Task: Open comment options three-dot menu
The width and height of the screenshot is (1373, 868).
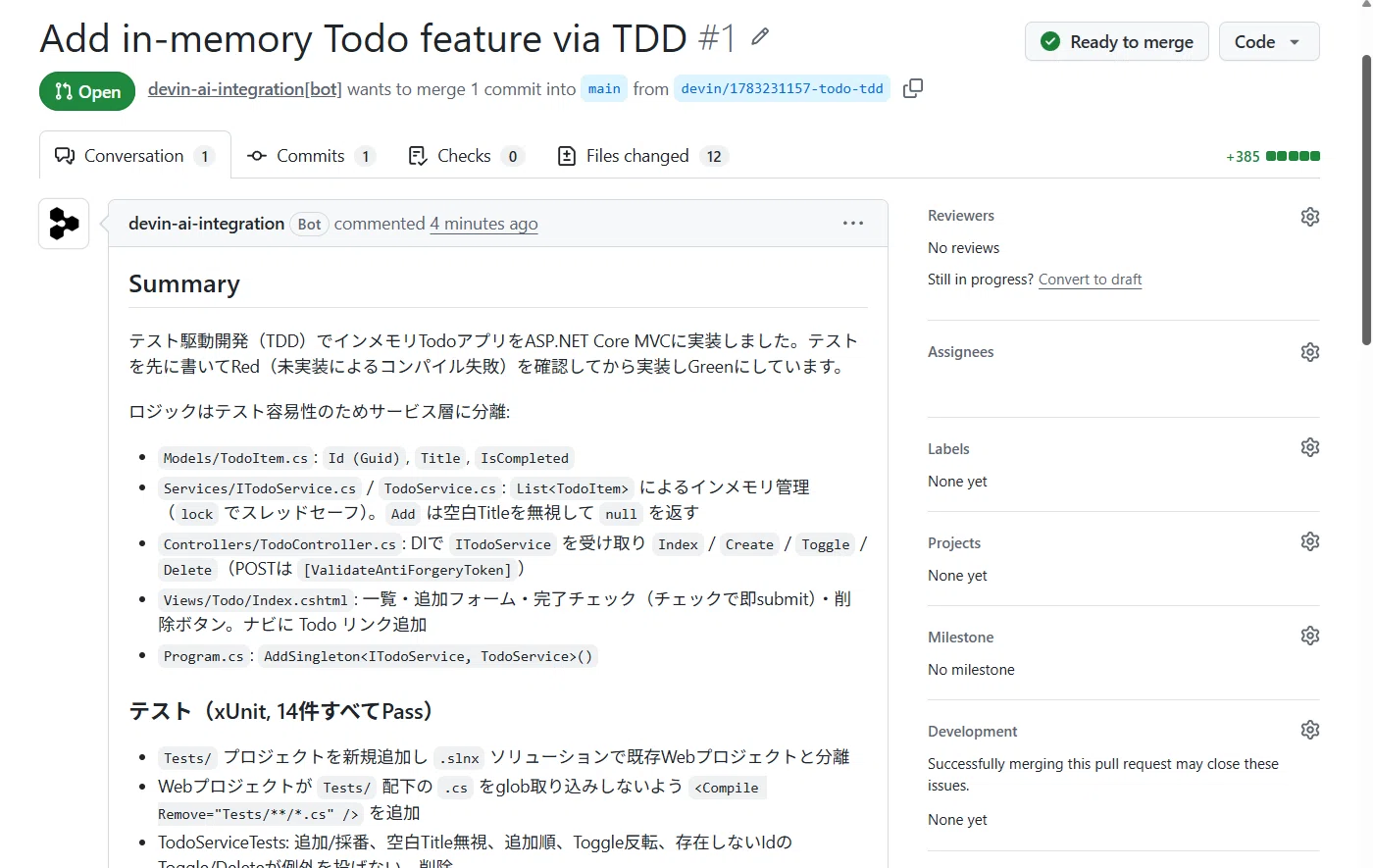Action: [x=853, y=224]
